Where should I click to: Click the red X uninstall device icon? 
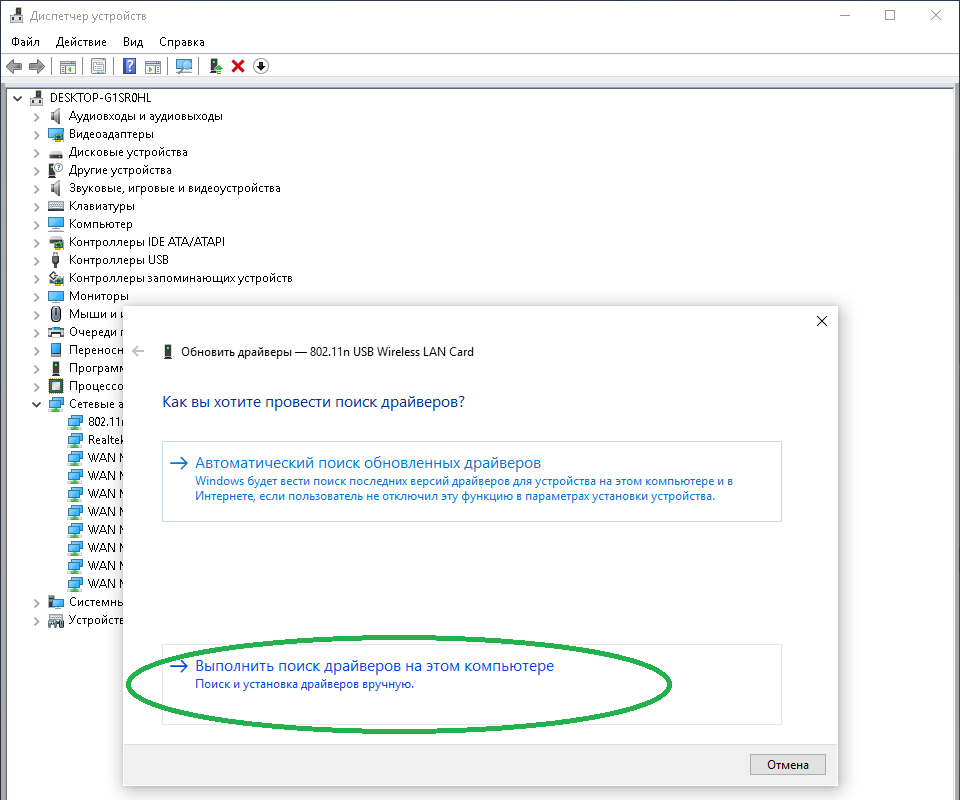238,66
